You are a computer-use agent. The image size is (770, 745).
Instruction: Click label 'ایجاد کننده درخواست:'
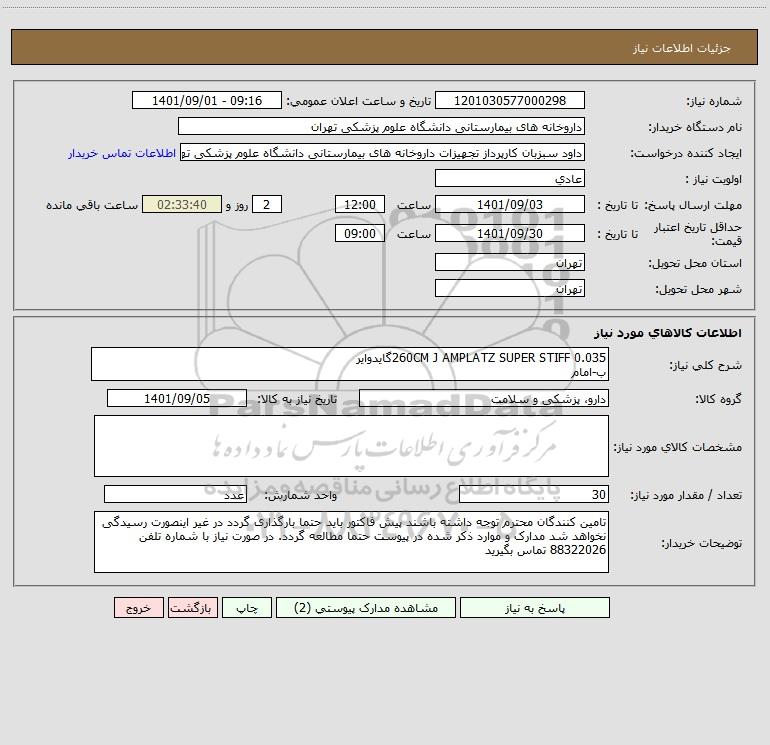click(x=686, y=154)
